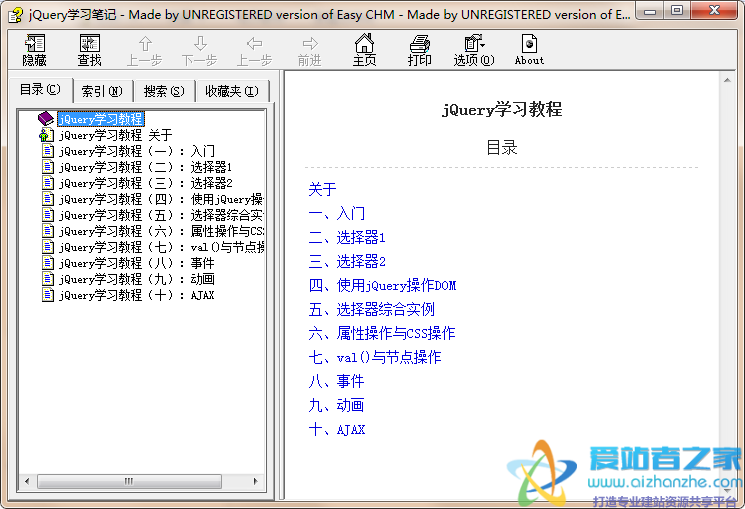Select tree item （四）：使用jQuery操
This screenshot has width=745, height=509.
pos(162,199)
